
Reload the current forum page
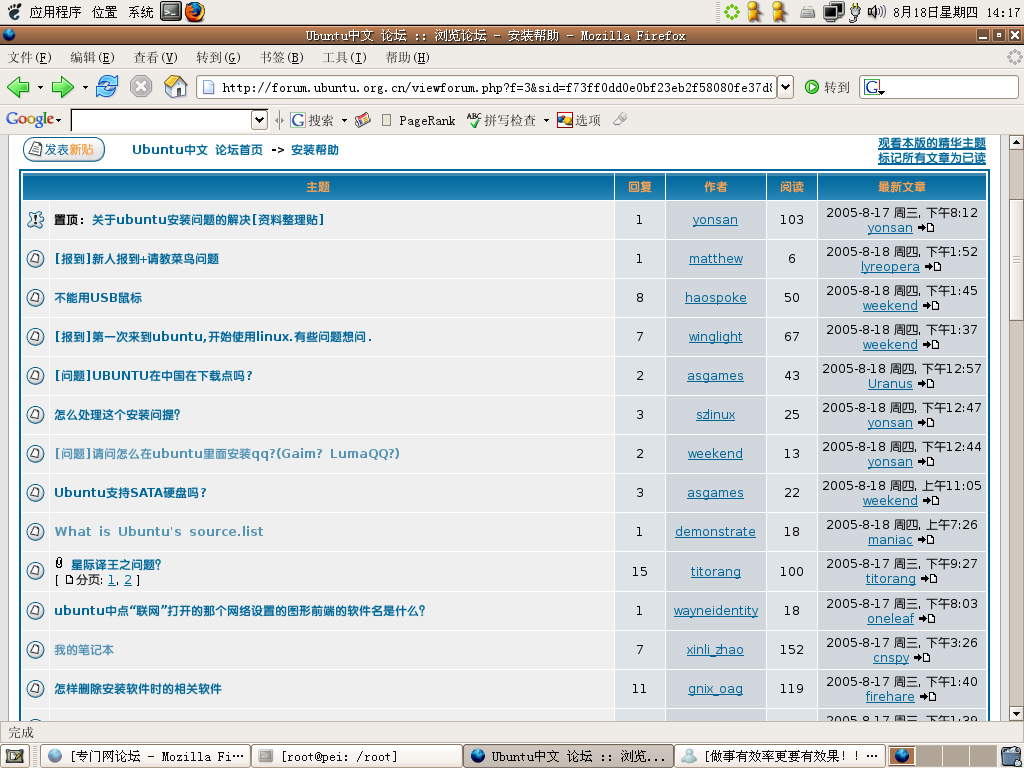(107, 87)
